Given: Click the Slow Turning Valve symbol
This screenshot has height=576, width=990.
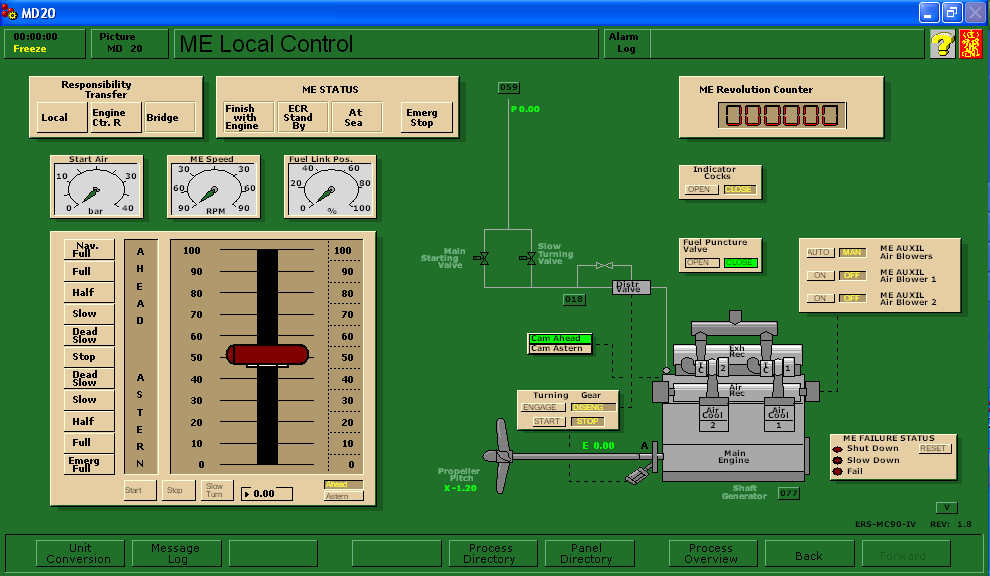Looking at the screenshot, I should (x=525, y=259).
